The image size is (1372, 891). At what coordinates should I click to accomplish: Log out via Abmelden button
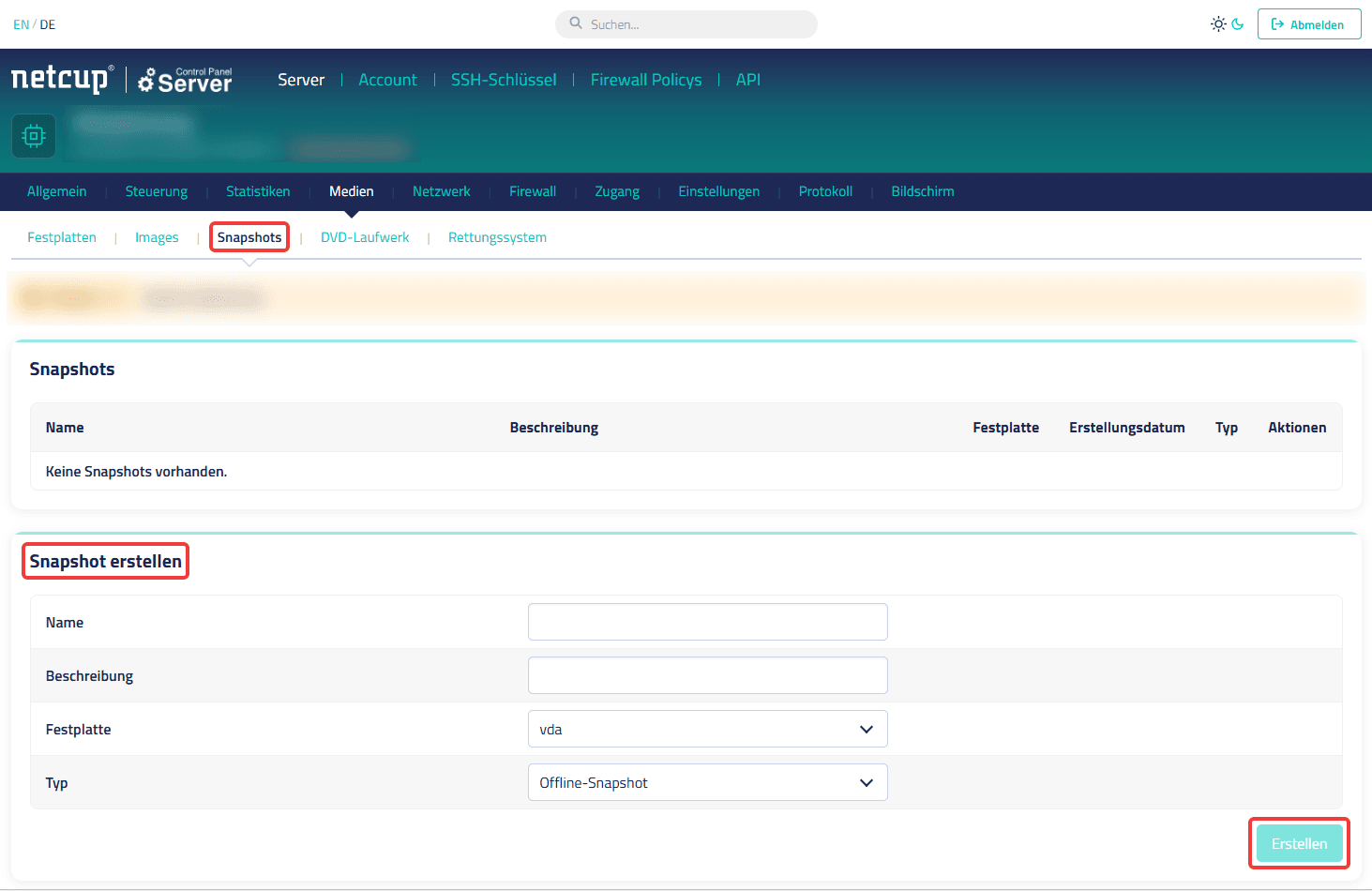pyautogui.click(x=1309, y=24)
